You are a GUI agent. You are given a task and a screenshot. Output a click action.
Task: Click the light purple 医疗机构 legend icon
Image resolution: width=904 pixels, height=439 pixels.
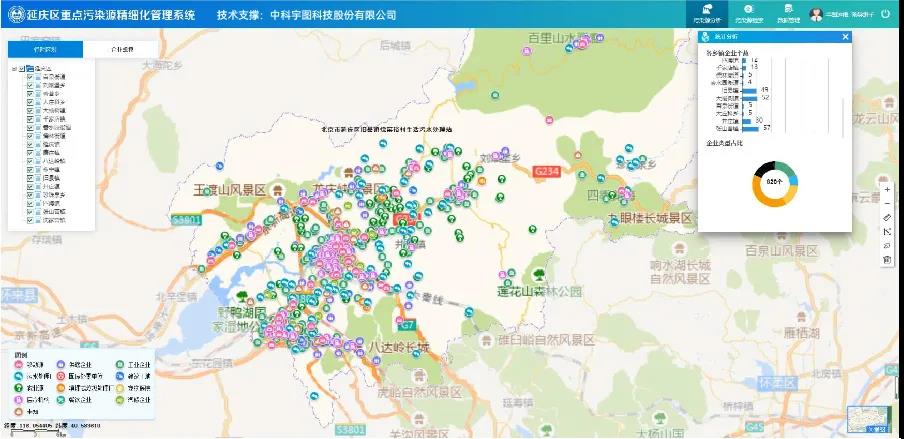18,400
